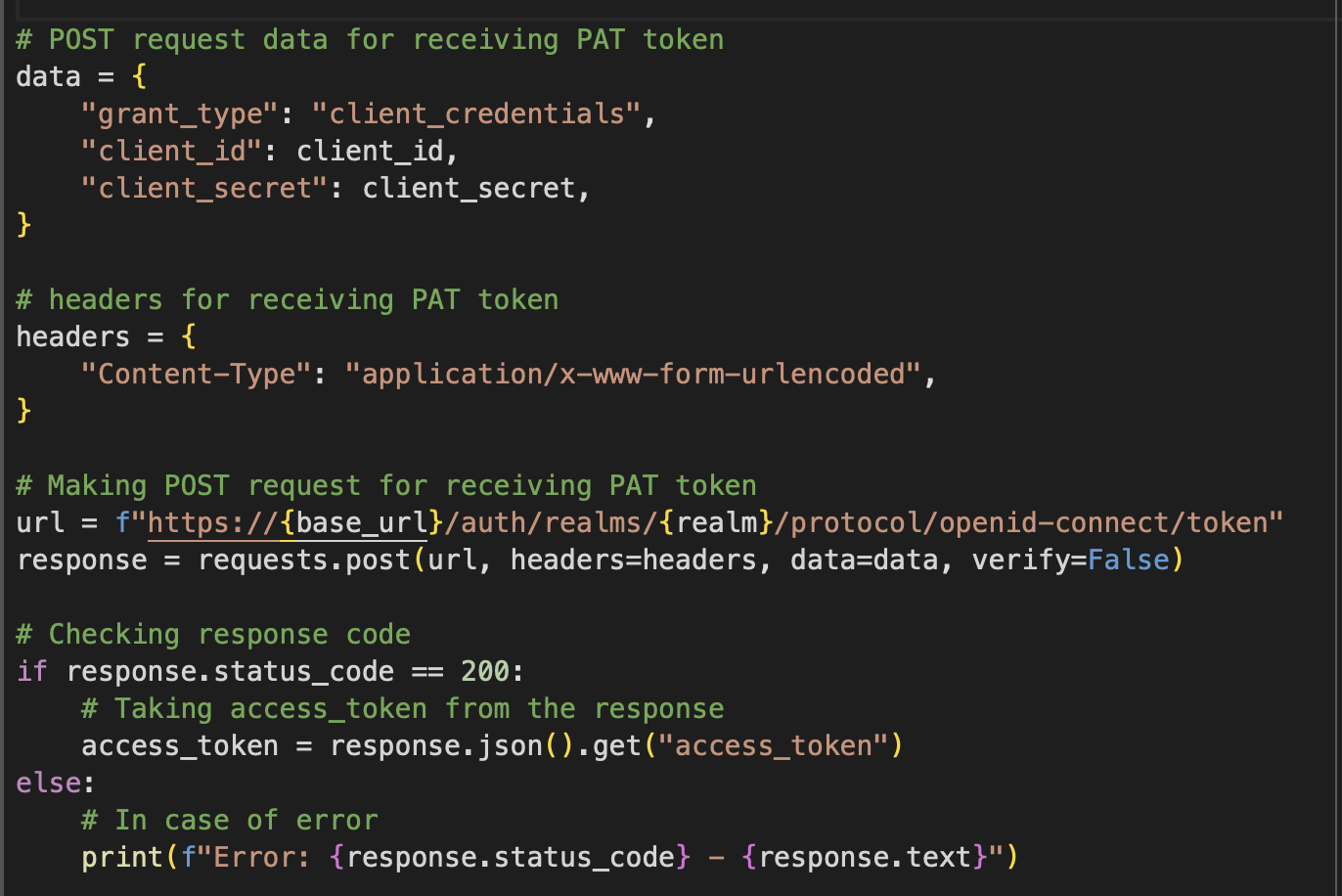The height and width of the screenshot is (896, 1342).
Task: Select the "client_credentials" string value
Action: point(476,114)
